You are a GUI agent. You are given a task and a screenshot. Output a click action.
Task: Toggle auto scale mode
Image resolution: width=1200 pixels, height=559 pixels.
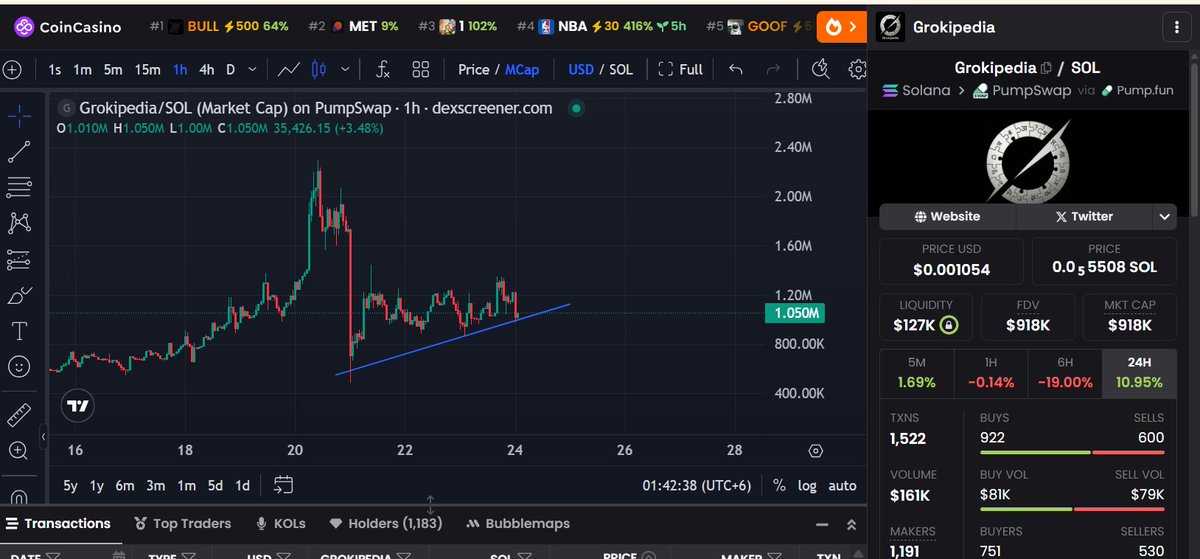tap(842, 485)
